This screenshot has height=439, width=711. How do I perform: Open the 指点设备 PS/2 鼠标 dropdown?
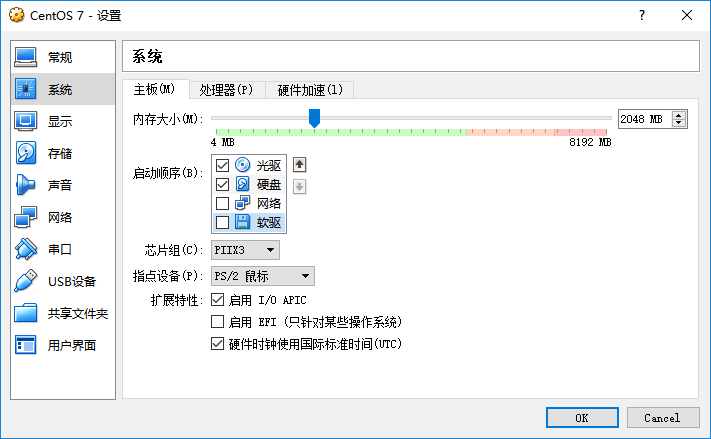click(263, 276)
